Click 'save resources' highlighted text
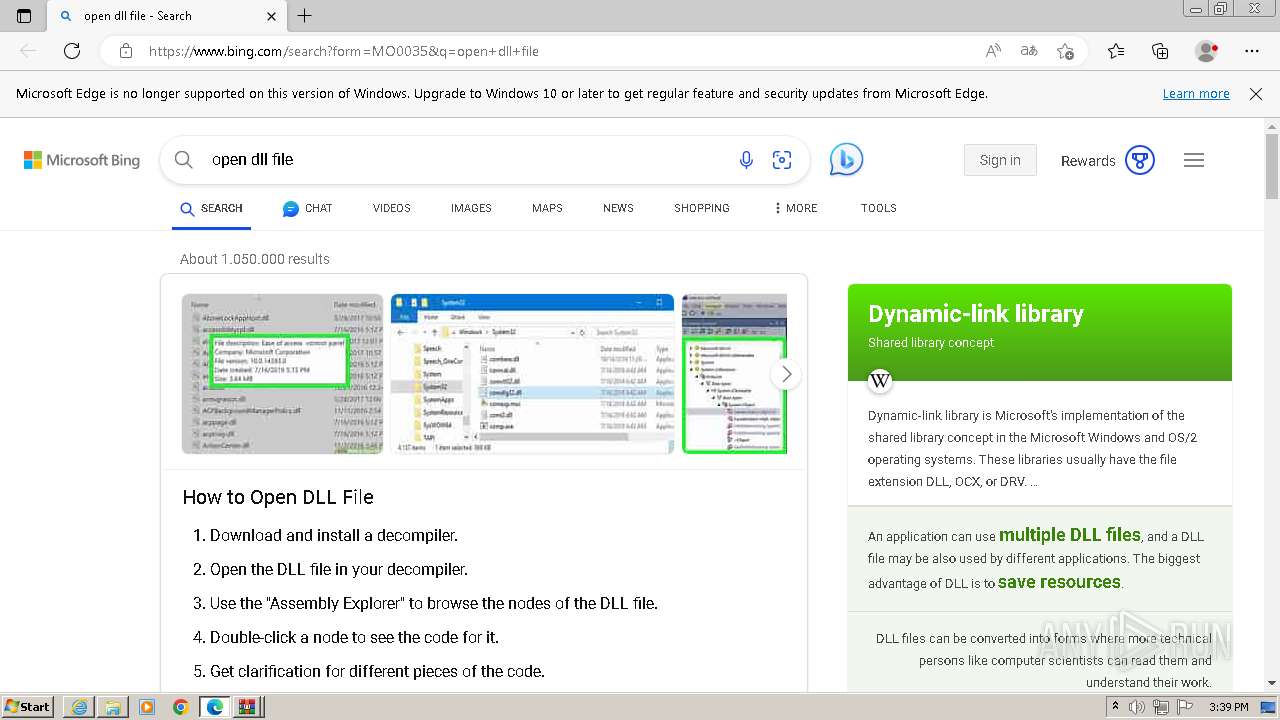The width and height of the screenshot is (1280, 720). coord(1059,582)
